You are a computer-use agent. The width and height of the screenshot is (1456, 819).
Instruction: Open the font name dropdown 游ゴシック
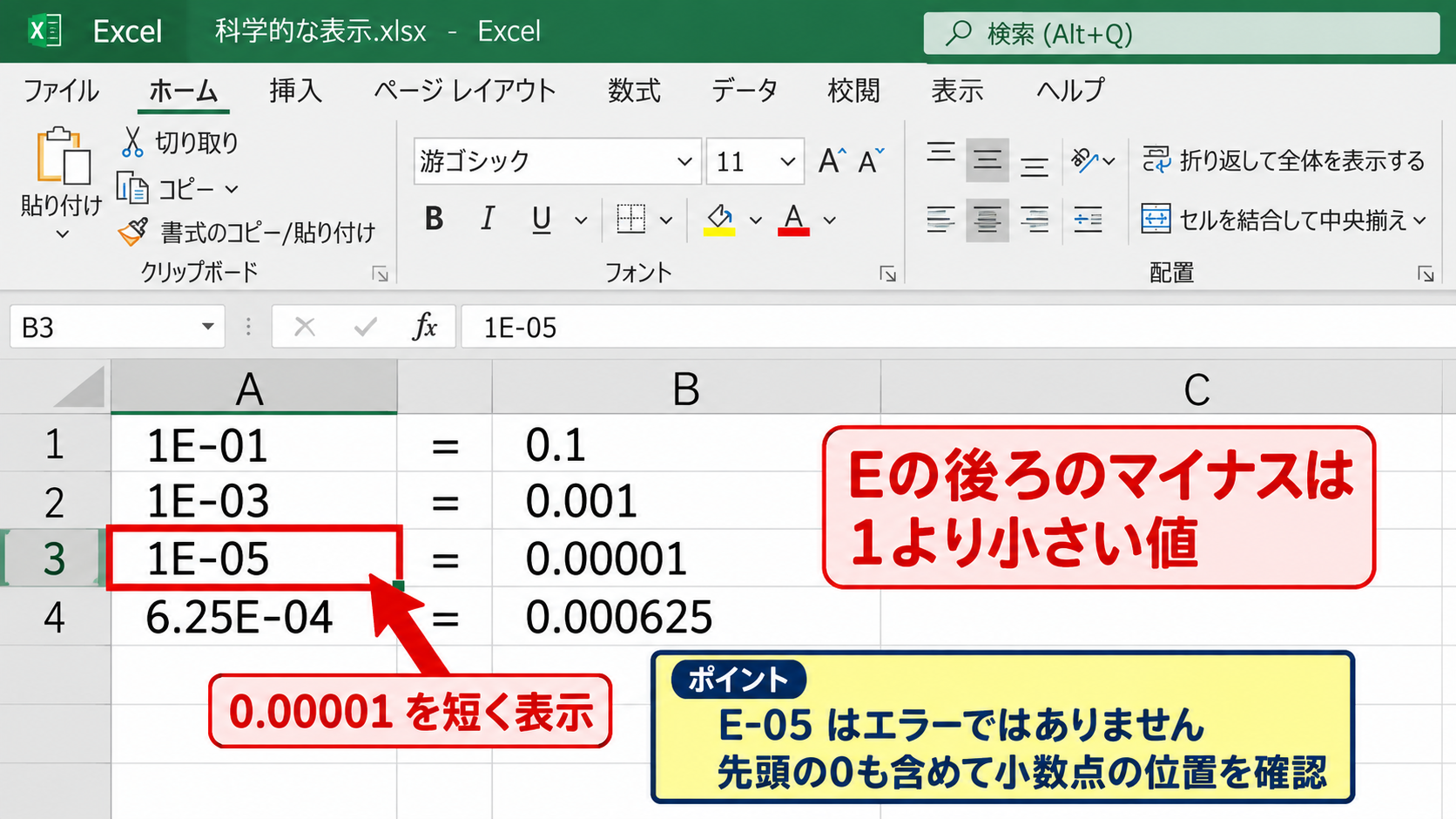[684, 161]
